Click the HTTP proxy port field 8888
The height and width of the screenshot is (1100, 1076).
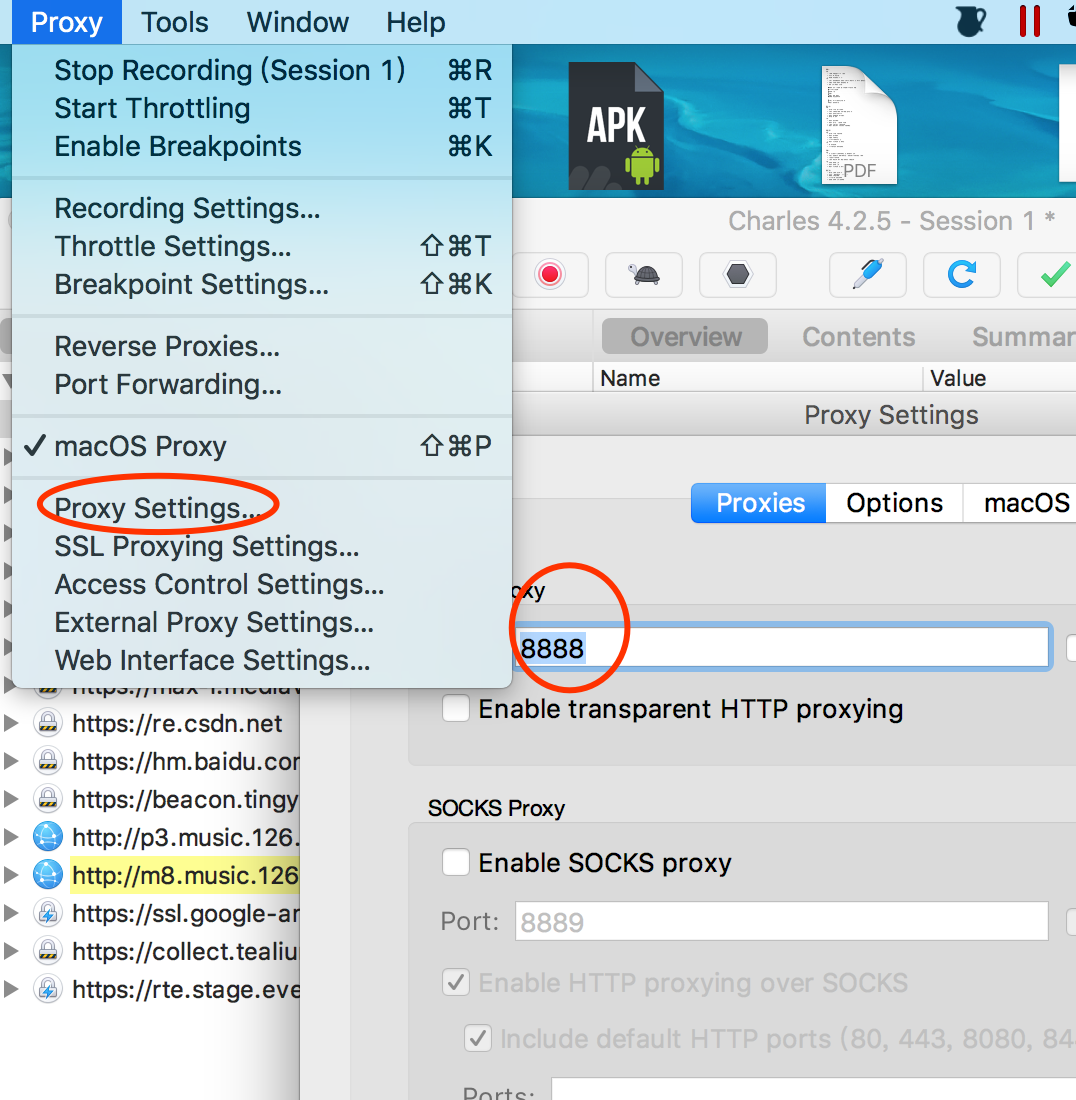pos(783,647)
